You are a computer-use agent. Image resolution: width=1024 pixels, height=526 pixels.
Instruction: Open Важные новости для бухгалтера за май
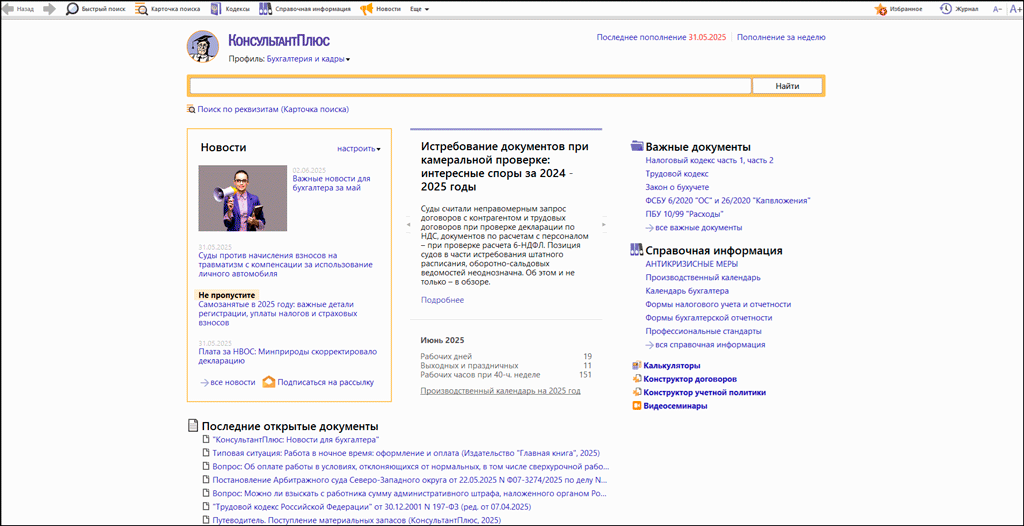click(x=332, y=183)
